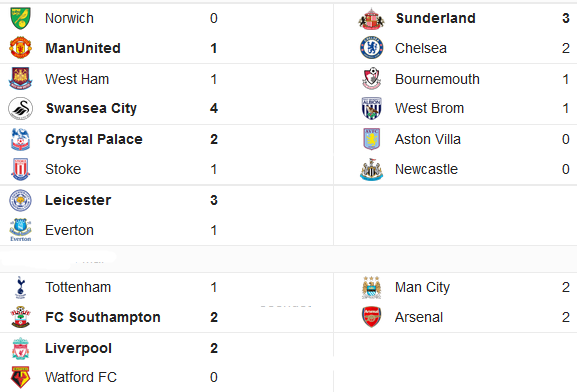Click the Liverpool club crest

[x=21, y=348]
